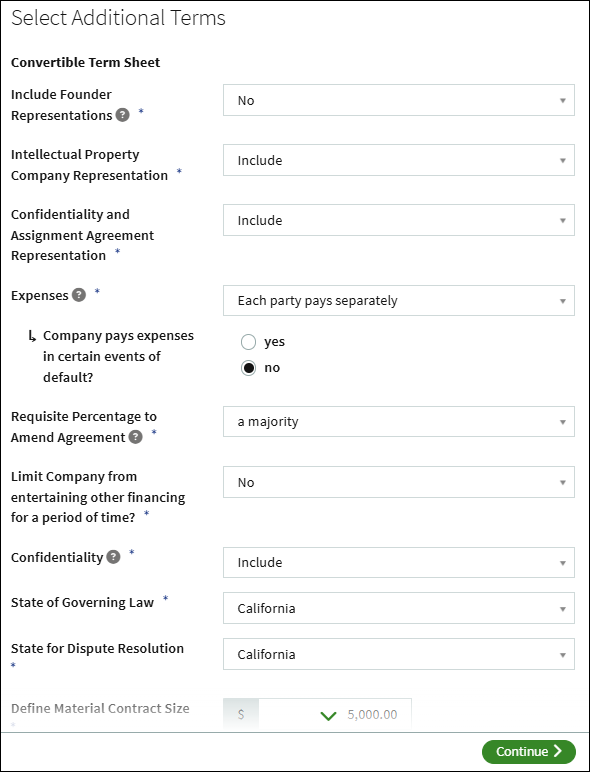Open Include Founder Representations dropdown
590x772 pixels.
coord(399,100)
